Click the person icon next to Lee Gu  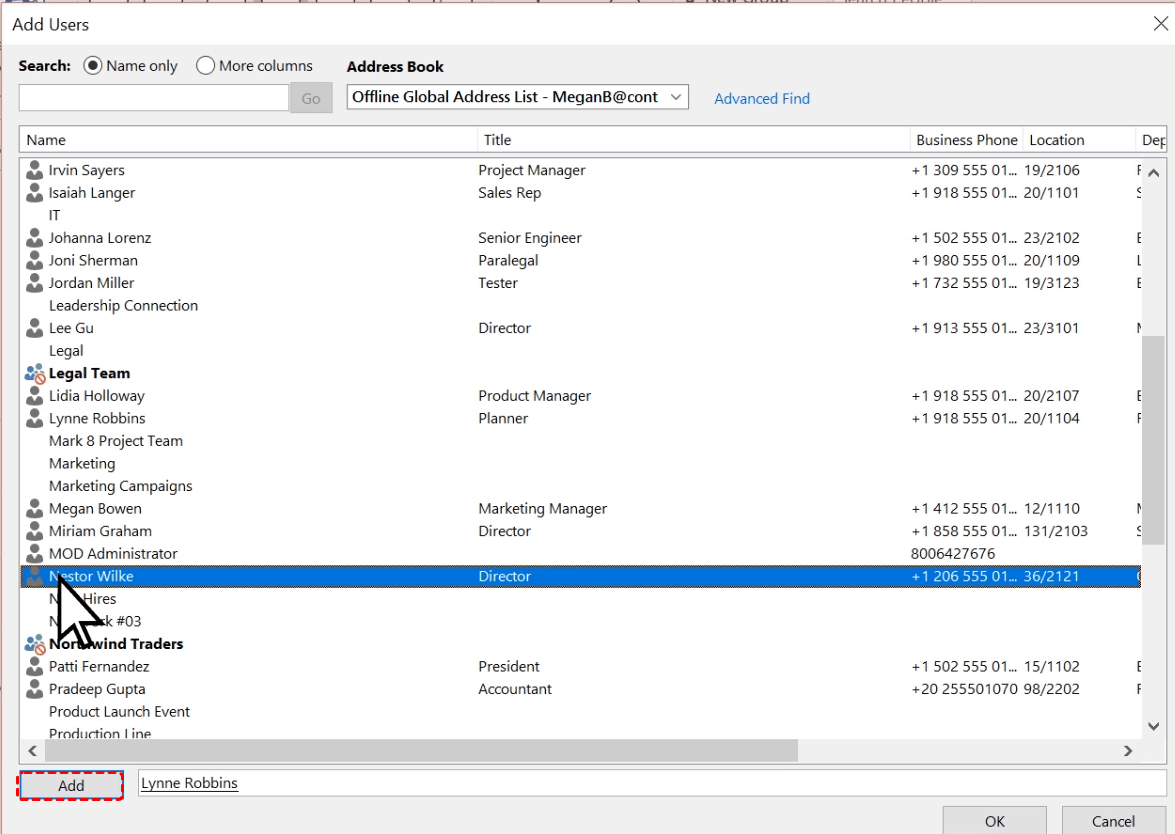click(35, 328)
